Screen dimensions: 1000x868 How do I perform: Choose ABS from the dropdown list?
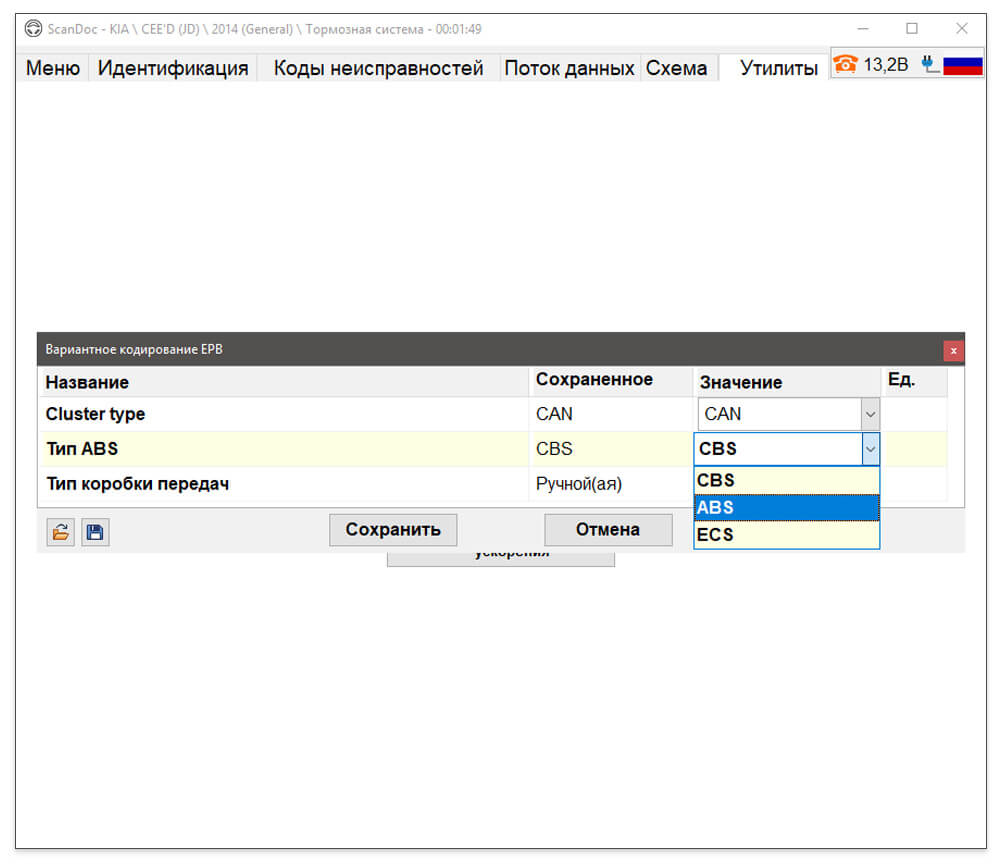click(x=786, y=508)
